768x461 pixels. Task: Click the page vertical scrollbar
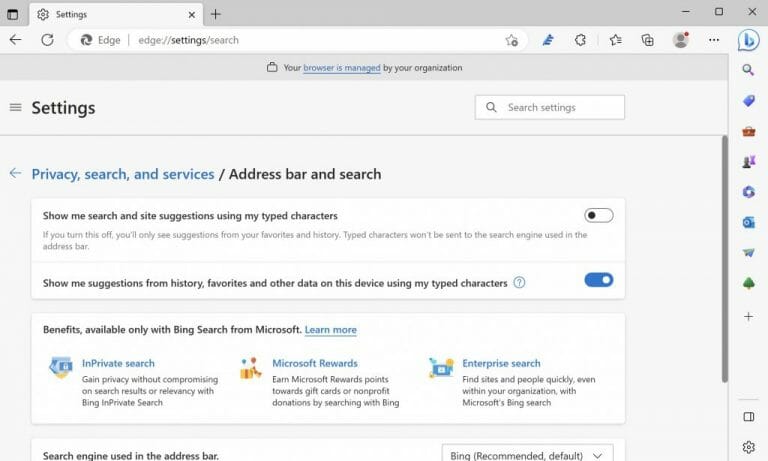click(724, 260)
